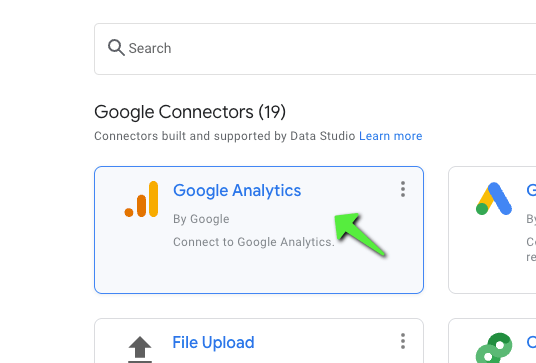Screen dimensions: 536x363
Task: Click the green linked-circles connector icon
Action: 494,348
